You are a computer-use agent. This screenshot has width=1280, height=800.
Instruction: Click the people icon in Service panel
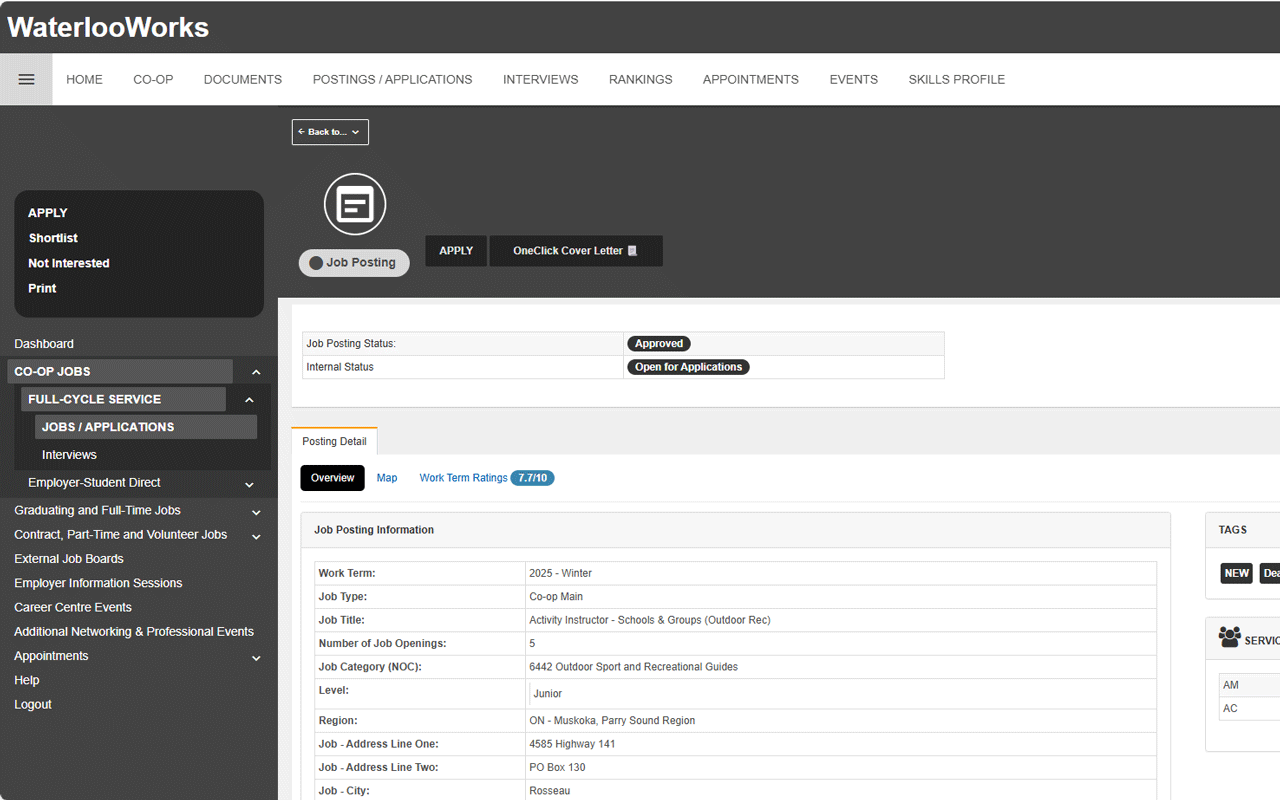(x=1229, y=637)
